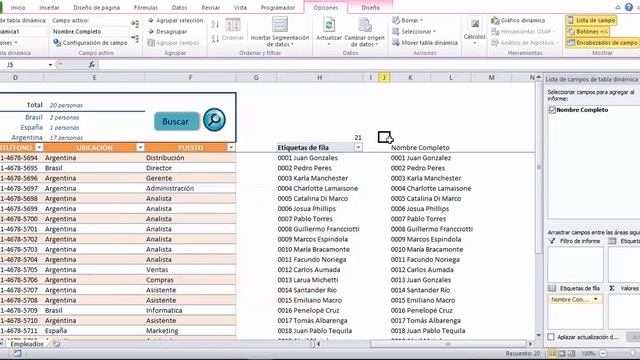Click the horizontal scrollbar of worksheet
The image size is (640, 360).
(x=448, y=344)
